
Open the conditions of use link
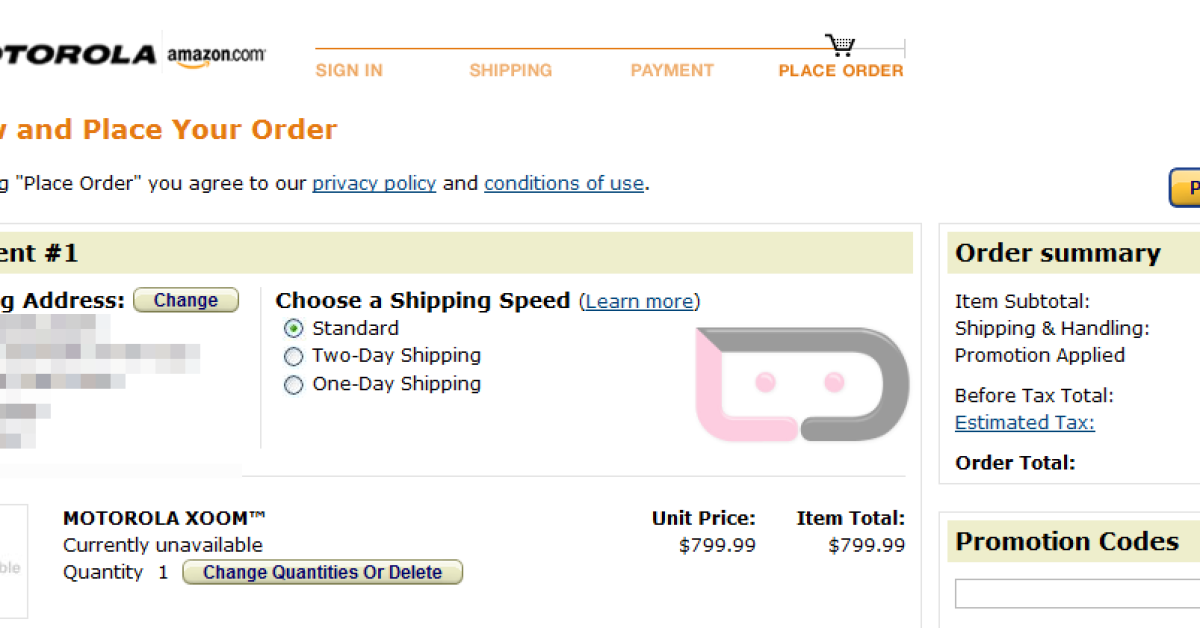(564, 184)
